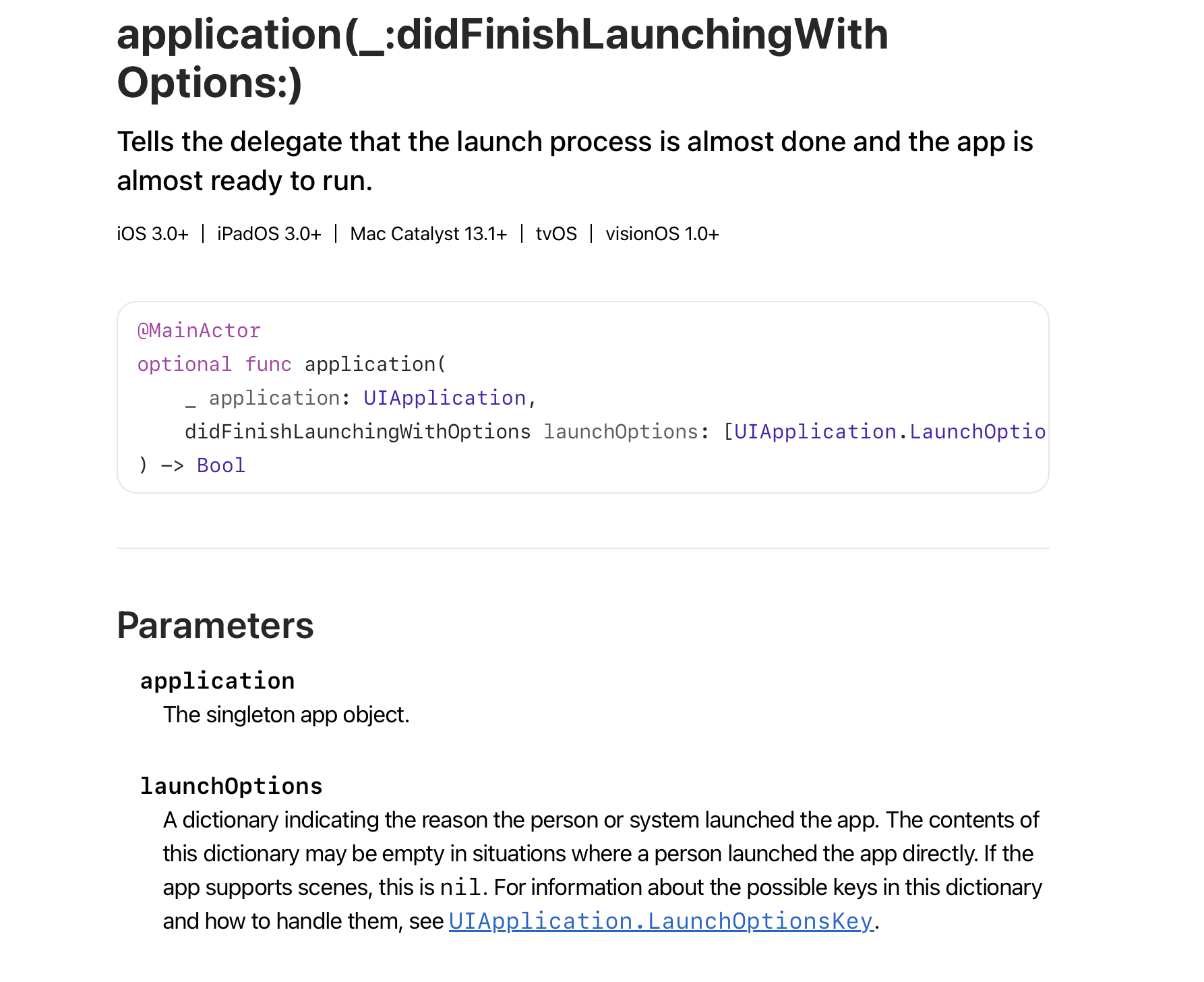Click UIApplication type on the '_ application:' line
Screen dimensions: 1204x982
tap(444, 398)
